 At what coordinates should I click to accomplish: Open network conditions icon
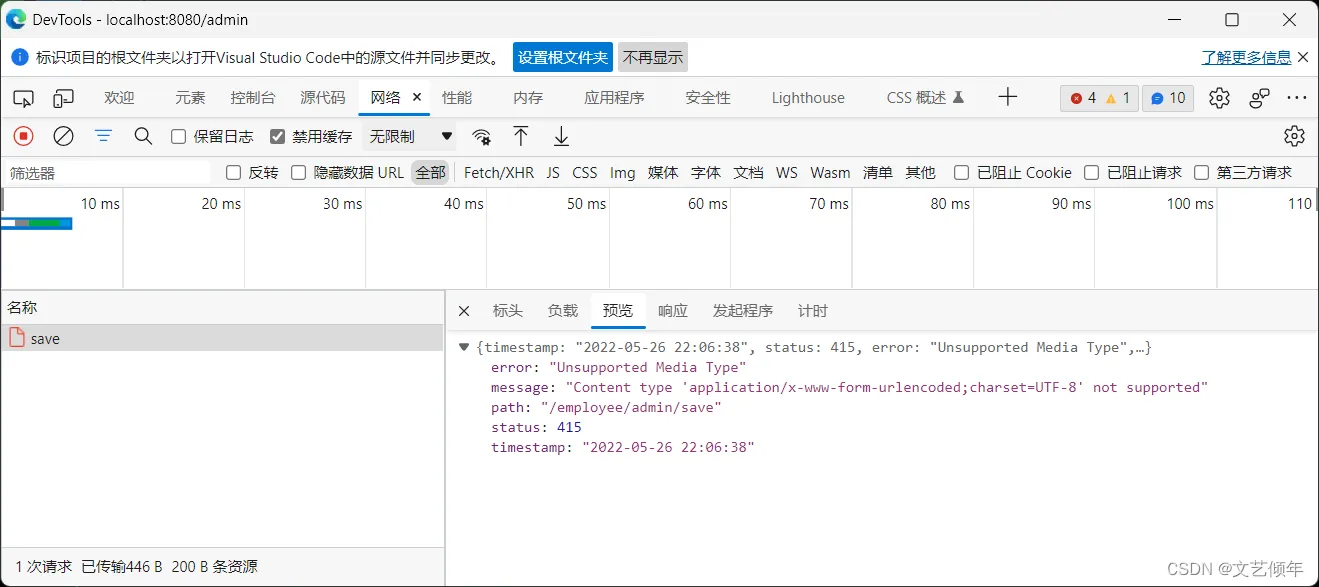coord(481,136)
